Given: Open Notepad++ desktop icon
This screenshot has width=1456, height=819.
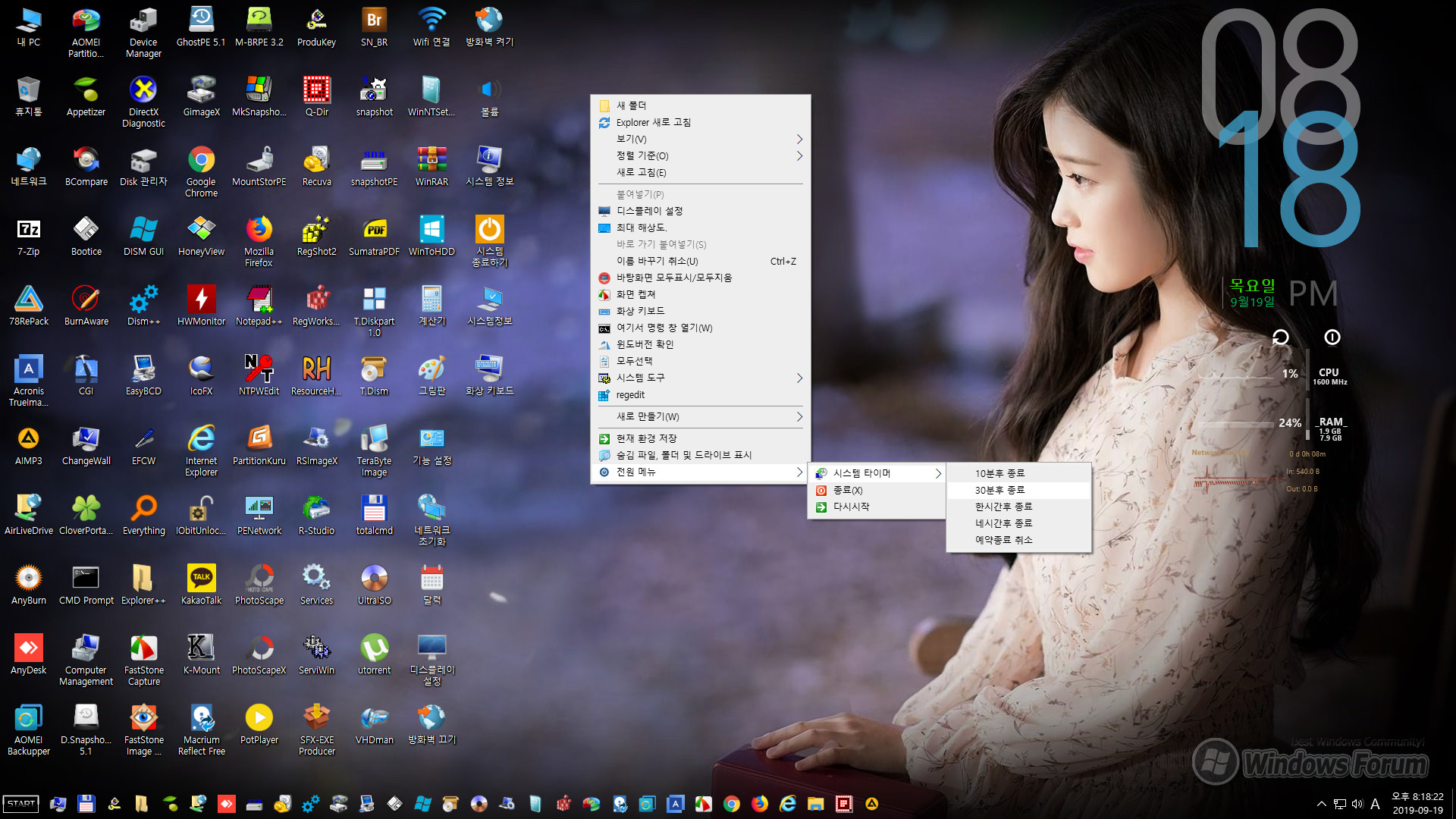Looking at the screenshot, I should pyautogui.click(x=259, y=306).
